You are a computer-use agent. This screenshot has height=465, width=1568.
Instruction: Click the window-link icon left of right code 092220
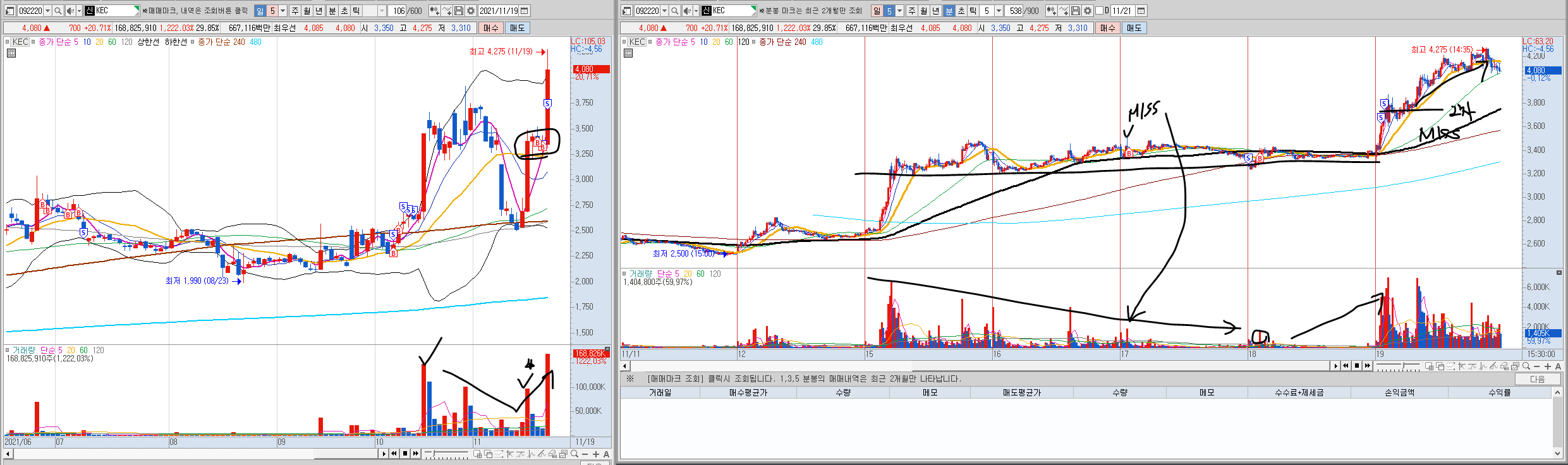[626, 11]
